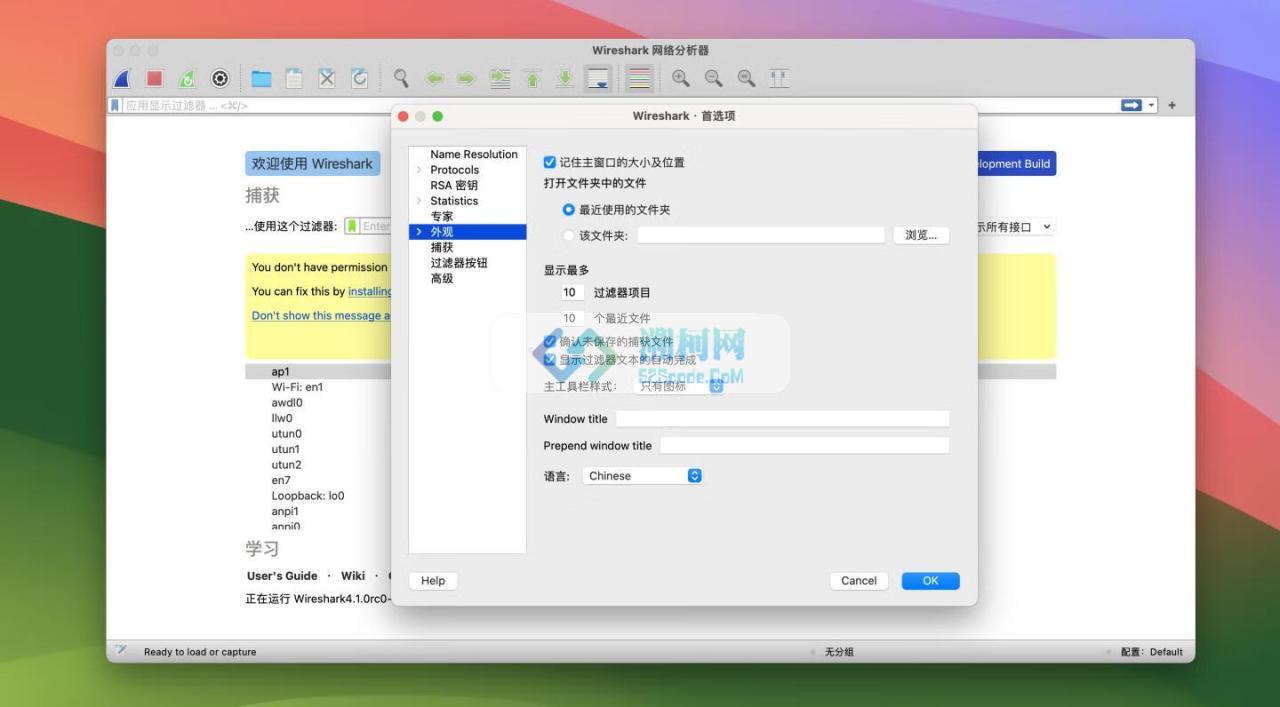Reset text to normal size icon
The image size is (1280, 707).
coord(747,78)
